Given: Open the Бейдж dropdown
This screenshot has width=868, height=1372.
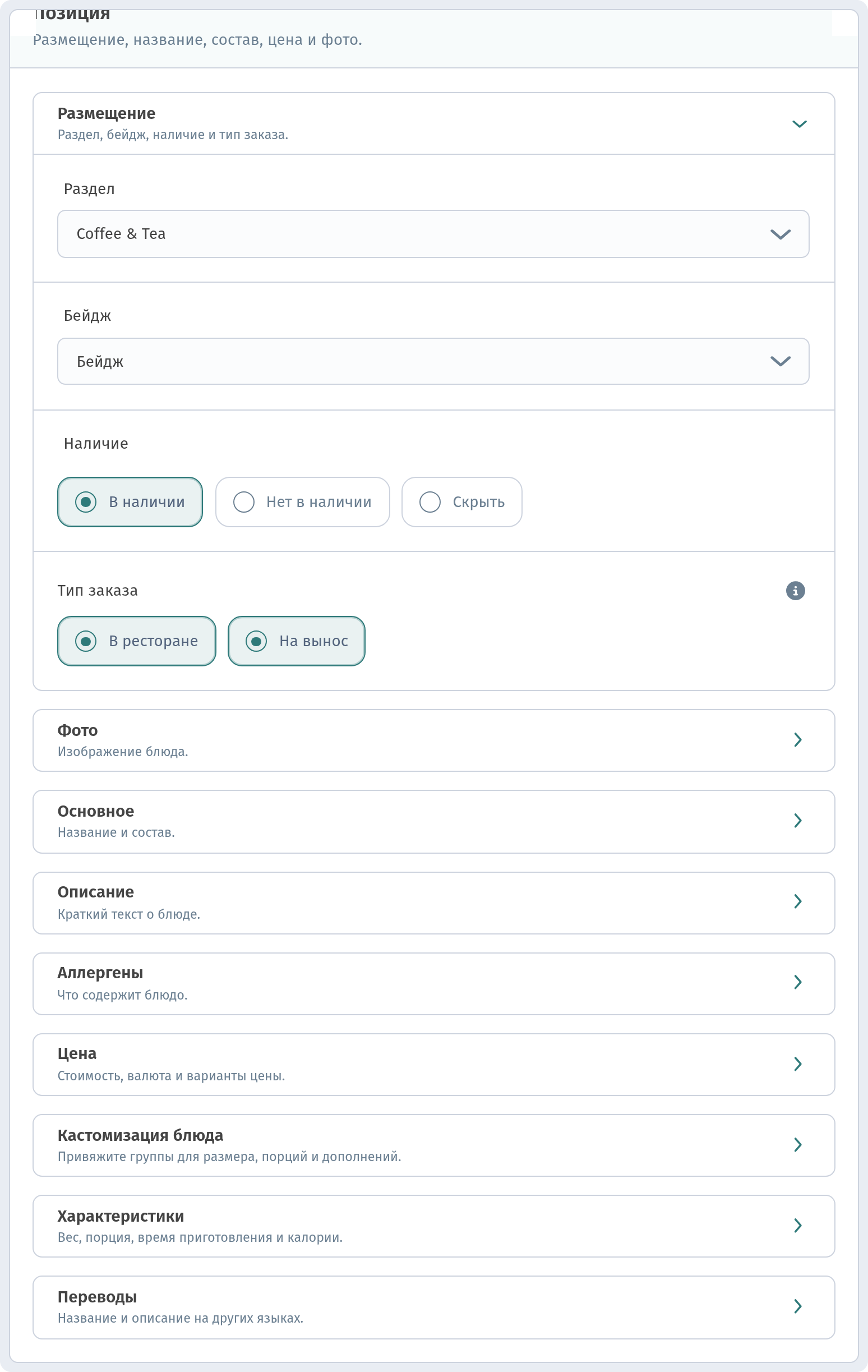Looking at the screenshot, I should pyautogui.click(x=433, y=361).
